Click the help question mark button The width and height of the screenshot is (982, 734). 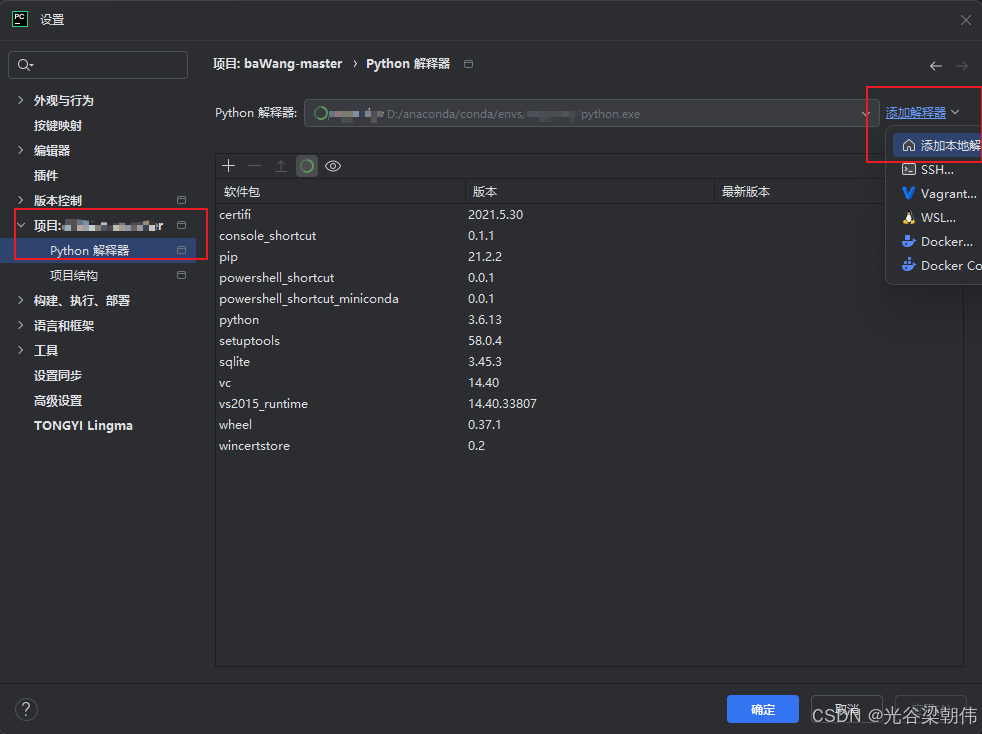coord(26,710)
